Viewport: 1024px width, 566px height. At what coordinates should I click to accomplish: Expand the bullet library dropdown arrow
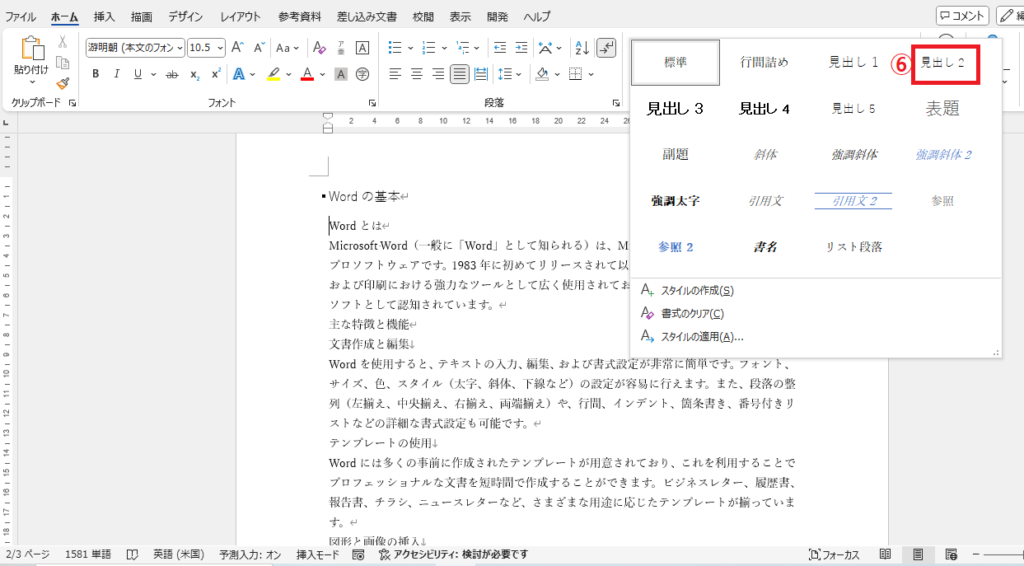[x=410, y=48]
